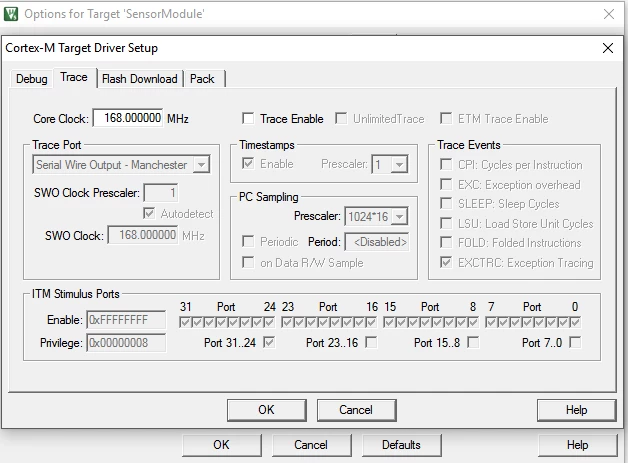Toggle the UnlimitedTrace checkbox
Image resolution: width=628 pixels, height=463 pixels.
point(341,119)
